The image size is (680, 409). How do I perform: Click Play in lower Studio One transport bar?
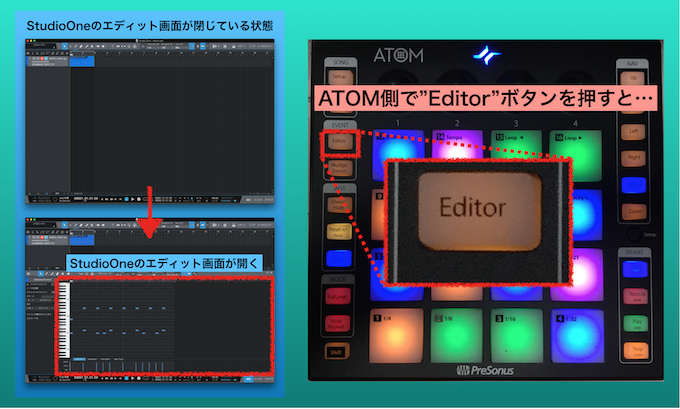[133, 379]
